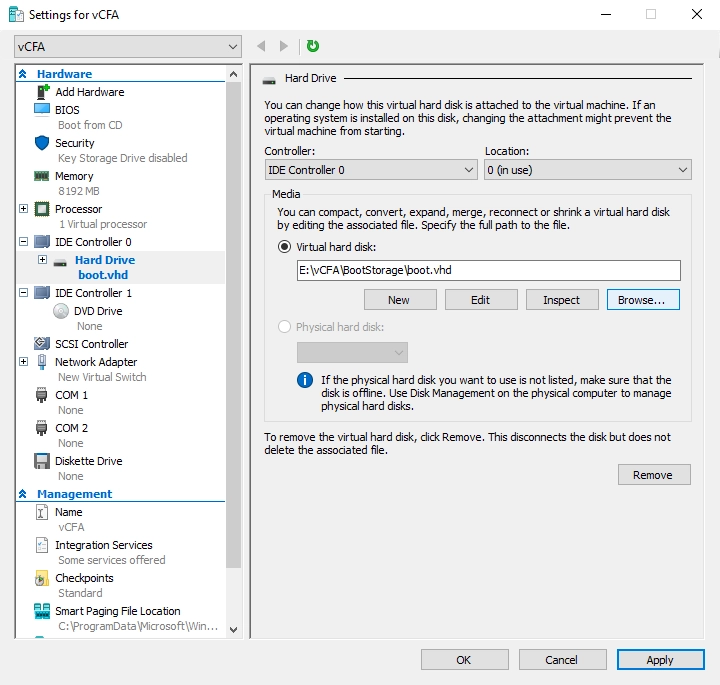
Task: Expand the Processor tree node
Action: (23, 209)
